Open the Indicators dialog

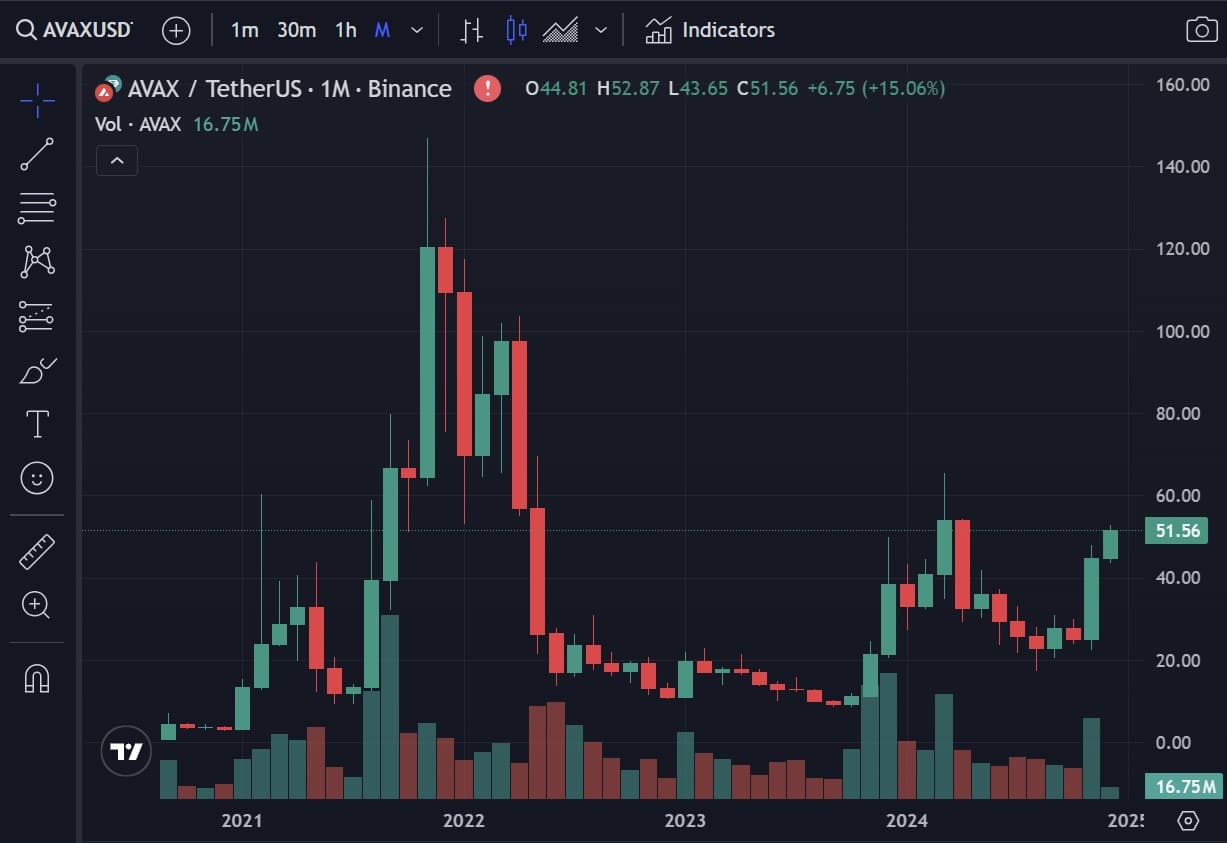[x=710, y=30]
